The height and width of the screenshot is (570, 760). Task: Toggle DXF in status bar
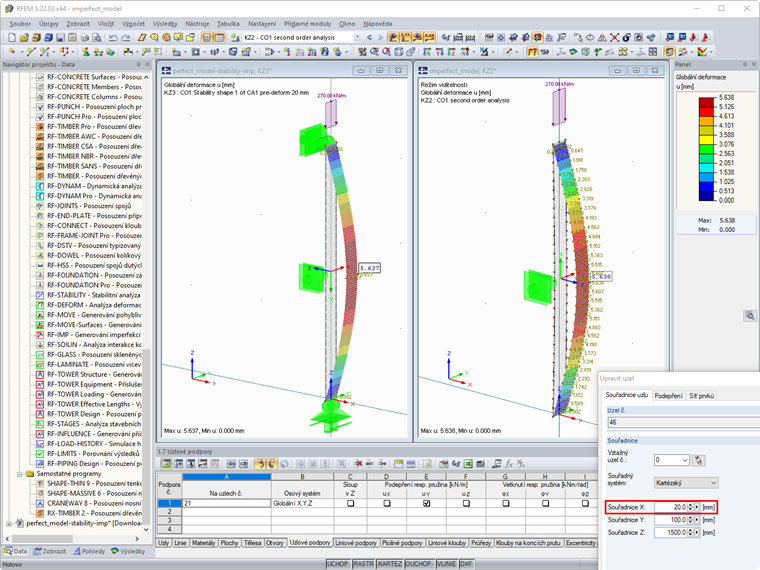(x=466, y=564)
